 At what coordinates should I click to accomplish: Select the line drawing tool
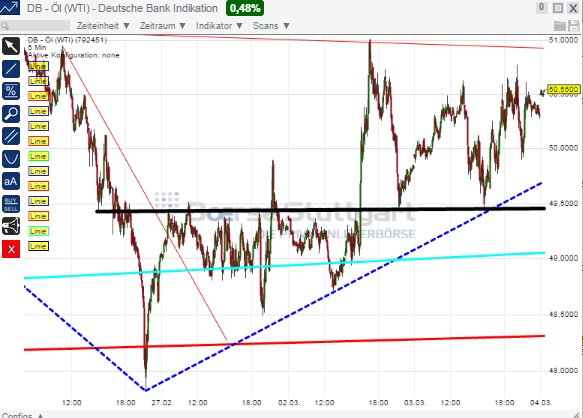(x=11, y=68)
